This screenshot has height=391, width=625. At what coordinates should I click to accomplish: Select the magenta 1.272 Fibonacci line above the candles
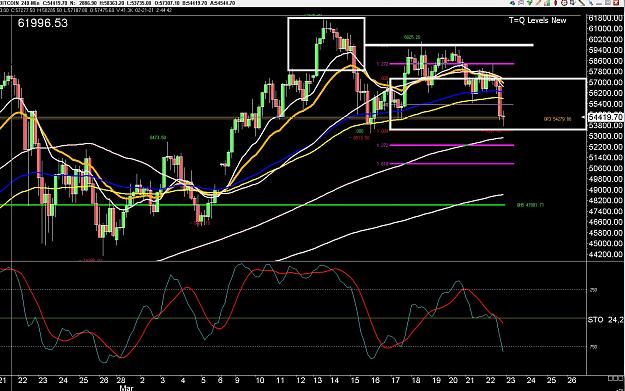tap(452, 63)
